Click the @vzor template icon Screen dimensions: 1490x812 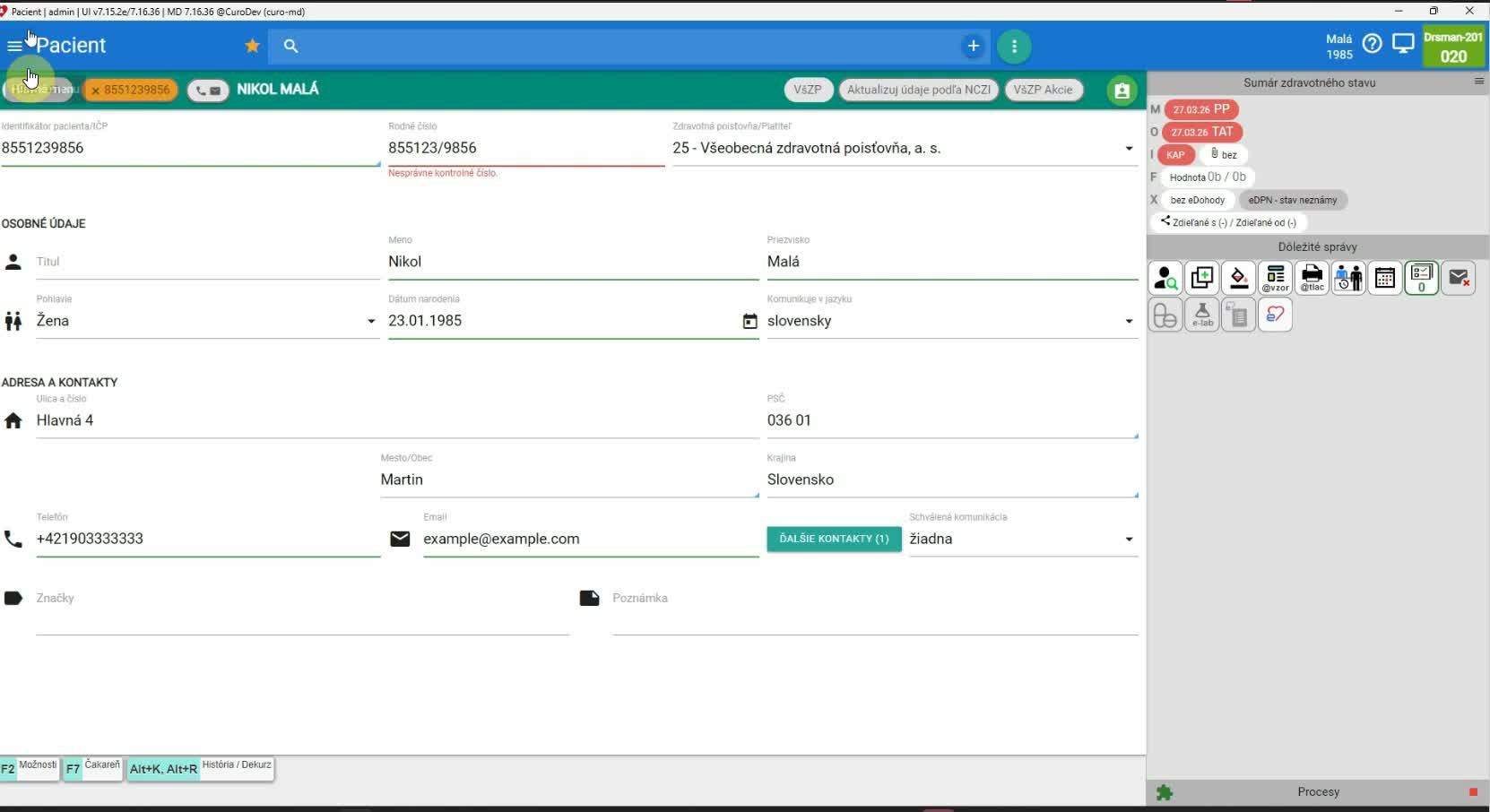click(x=1275, y=279)
